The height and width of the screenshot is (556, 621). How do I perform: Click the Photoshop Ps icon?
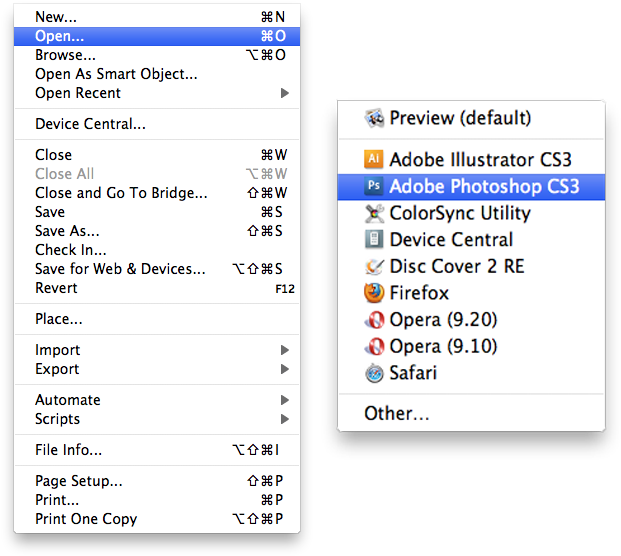pyautogui.click(x=373, y=186)
